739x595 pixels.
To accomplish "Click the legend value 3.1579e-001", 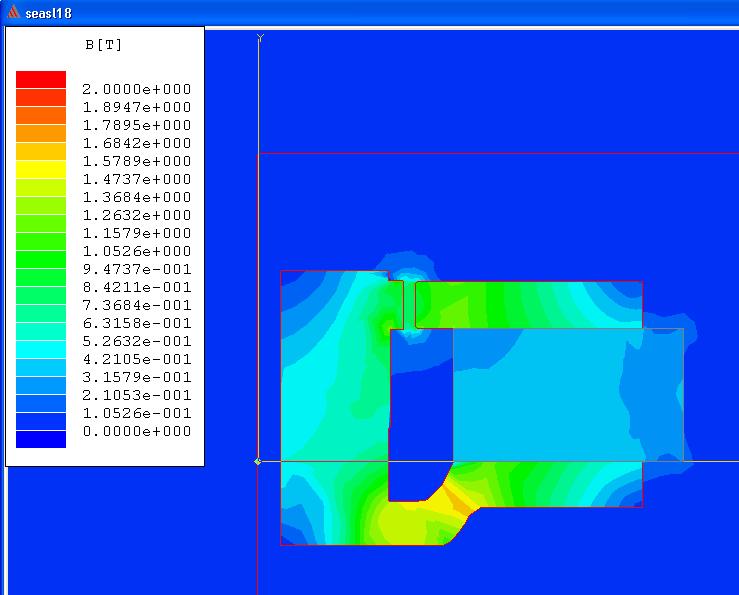I will 137,377.
